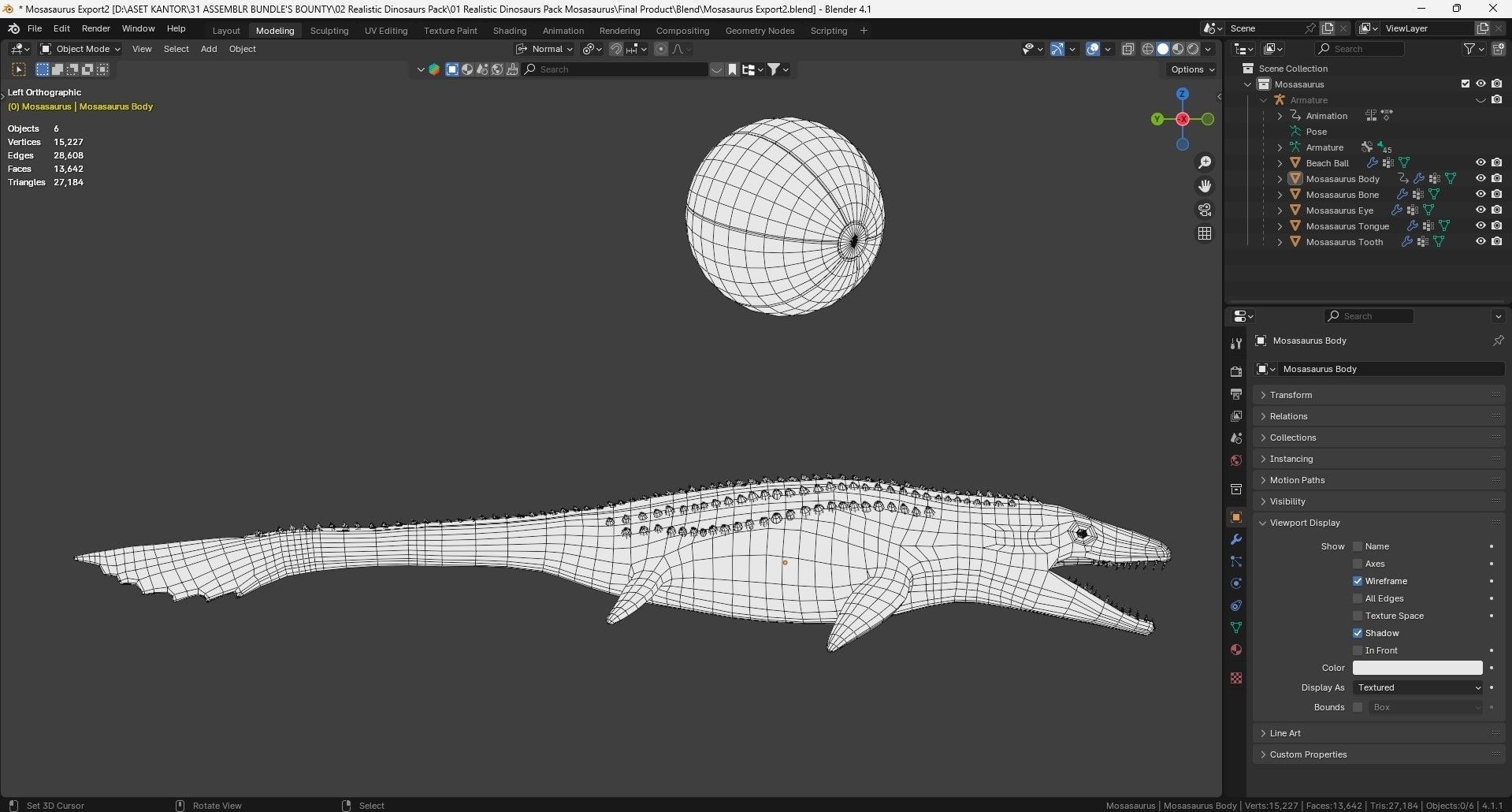Add a new workspace with plus button
This screenshot has width=1512, height=812.
[x=864, y=31]
